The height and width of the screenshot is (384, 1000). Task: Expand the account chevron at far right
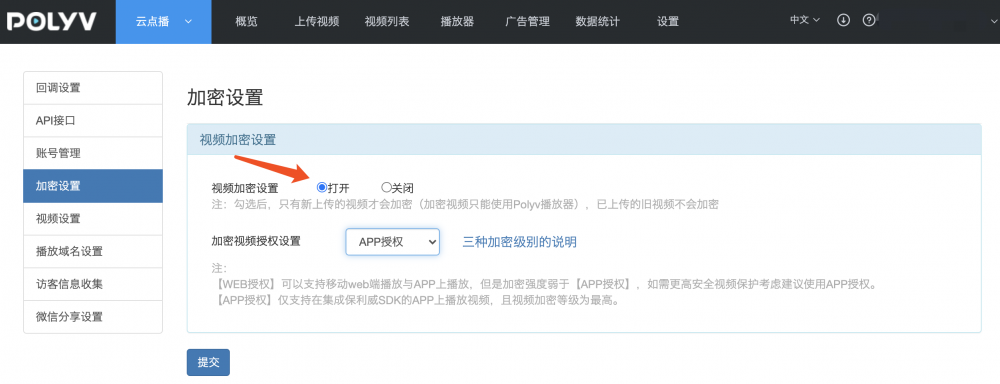coord(995,21)
